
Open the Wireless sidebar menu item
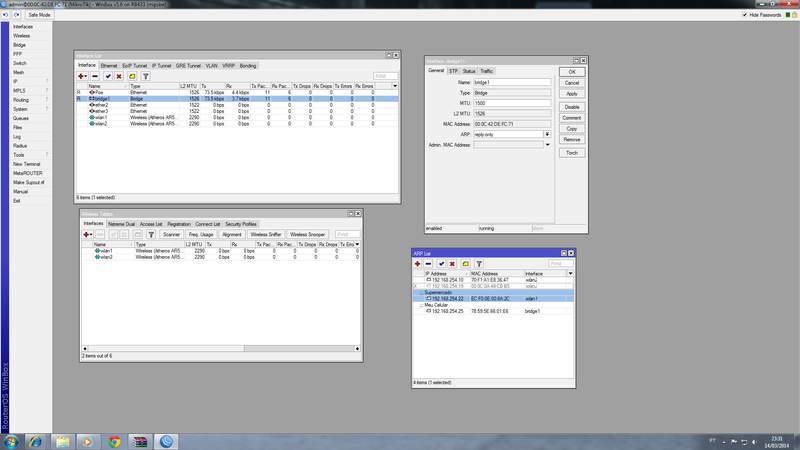tap(21, 36)
